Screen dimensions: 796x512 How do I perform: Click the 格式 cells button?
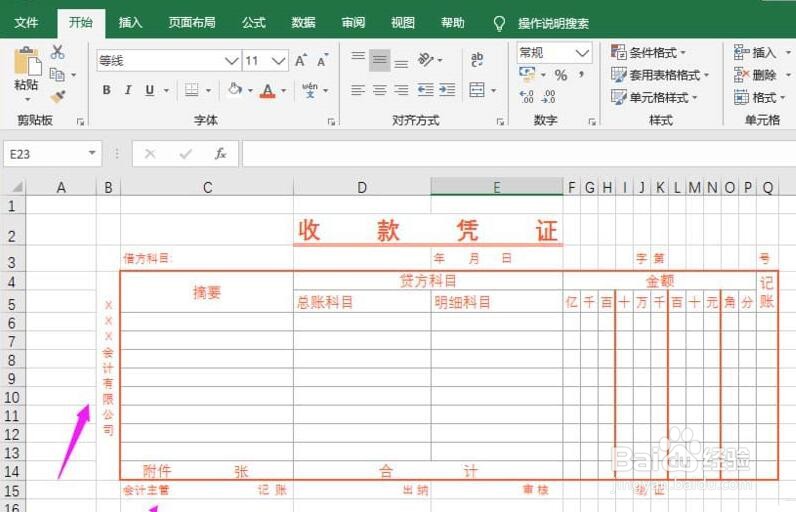pos(755,97)
